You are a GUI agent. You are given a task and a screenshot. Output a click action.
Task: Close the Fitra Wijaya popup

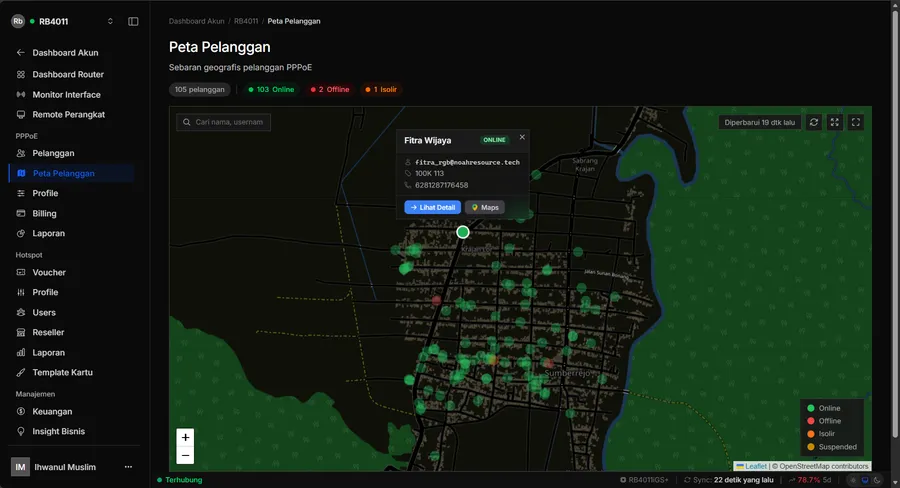click(x=522, y=137)
